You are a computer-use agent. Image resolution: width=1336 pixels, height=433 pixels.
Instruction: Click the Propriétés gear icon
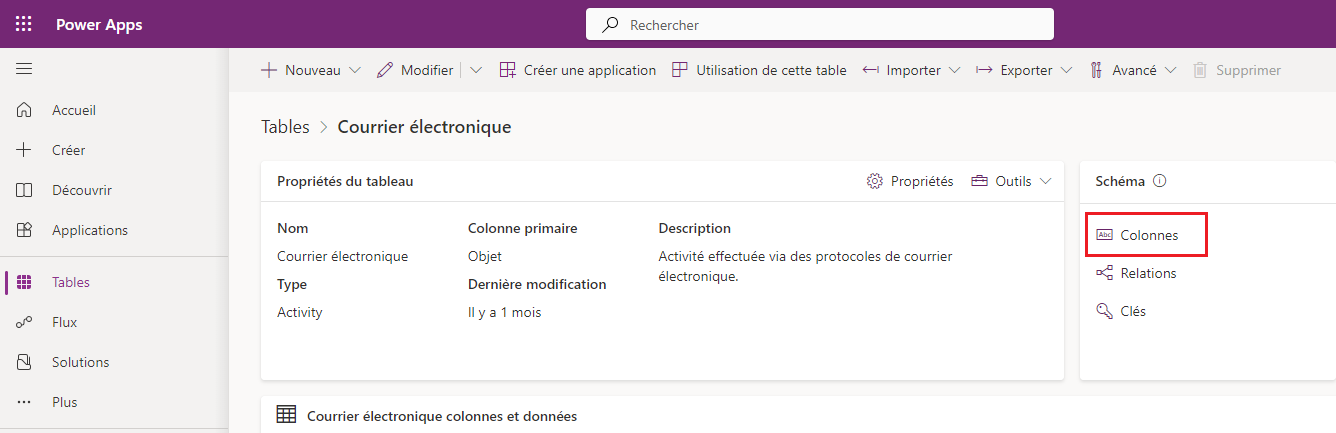(x=875, y=181)
